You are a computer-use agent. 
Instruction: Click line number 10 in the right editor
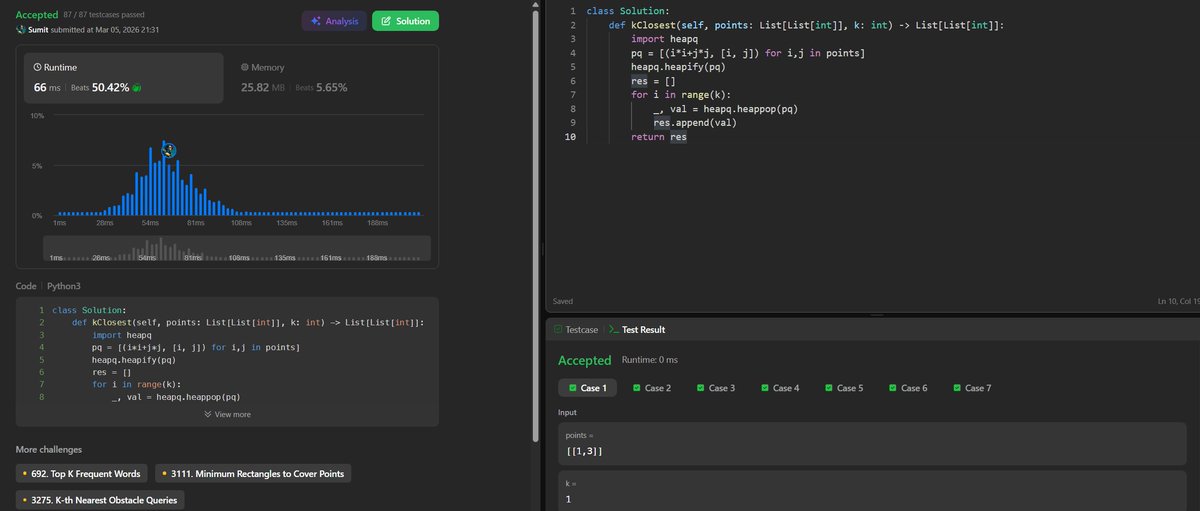[x=570, y=137]
